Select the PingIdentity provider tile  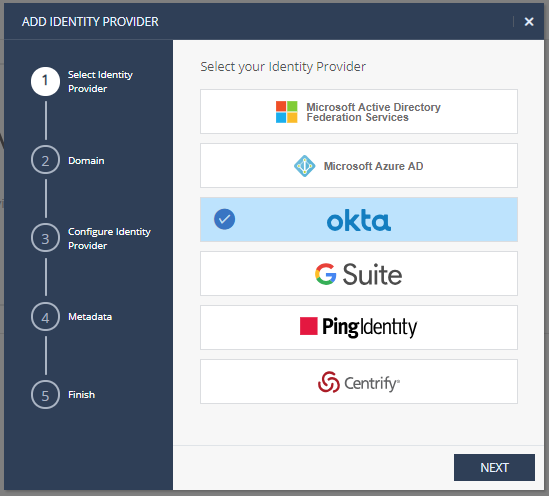[x=359, y=327]
